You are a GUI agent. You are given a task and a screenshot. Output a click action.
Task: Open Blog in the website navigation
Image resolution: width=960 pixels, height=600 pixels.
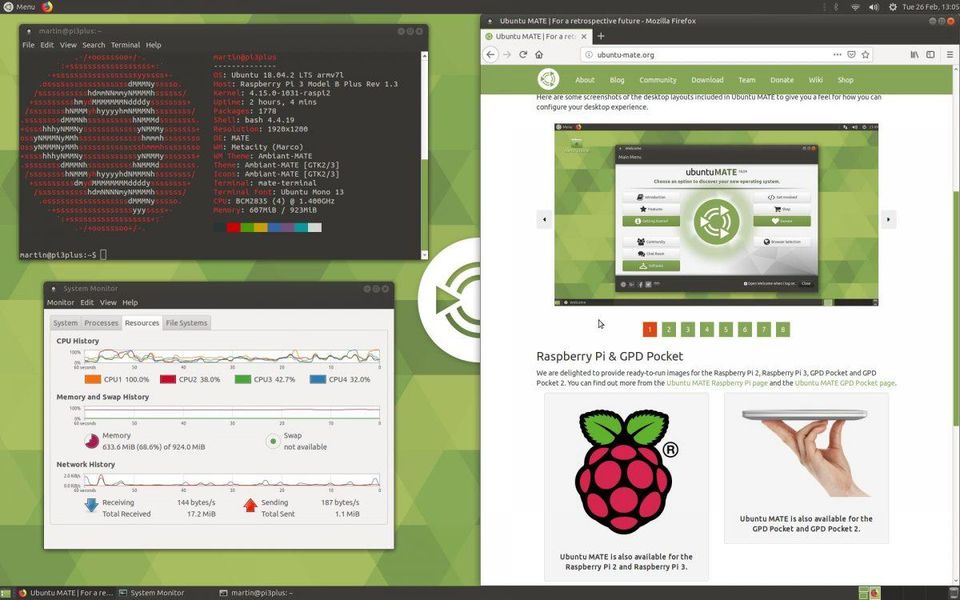617,80
